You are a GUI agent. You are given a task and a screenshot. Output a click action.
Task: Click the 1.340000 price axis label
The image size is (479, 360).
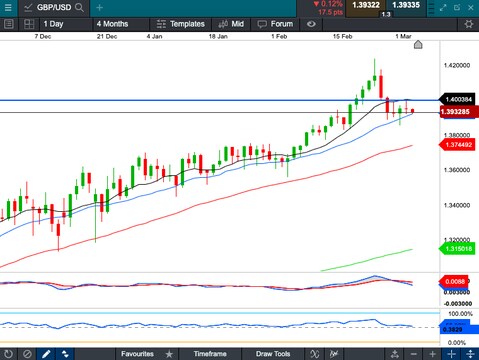point(457,205)
